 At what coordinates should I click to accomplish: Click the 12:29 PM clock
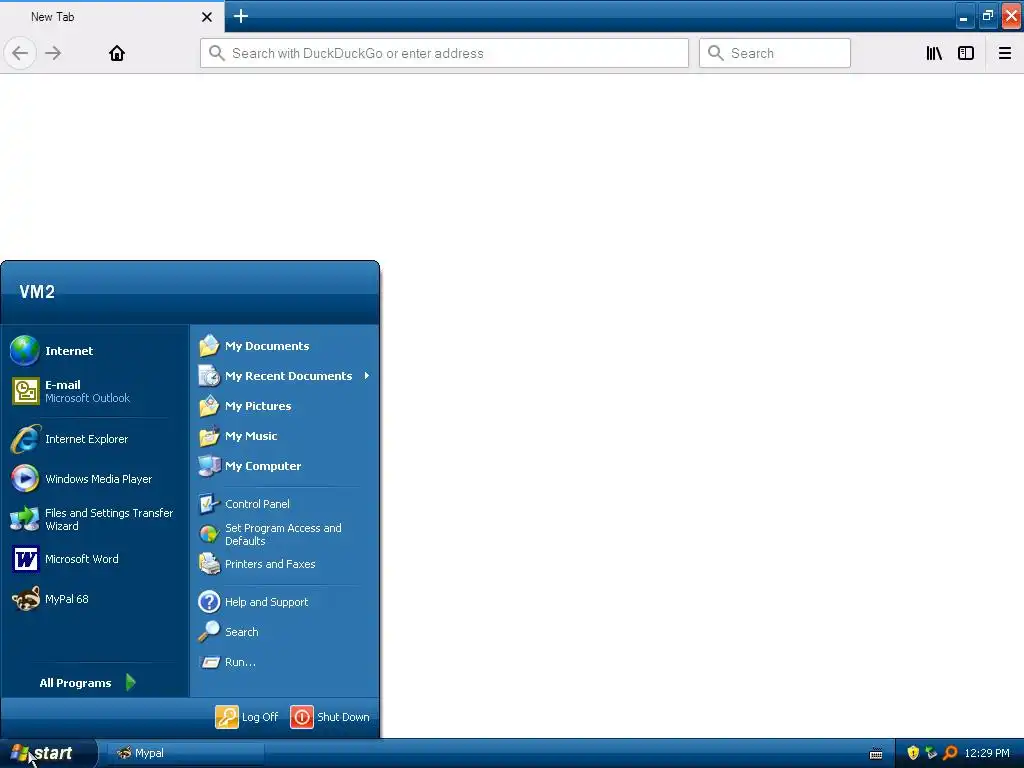pos(987,753)
